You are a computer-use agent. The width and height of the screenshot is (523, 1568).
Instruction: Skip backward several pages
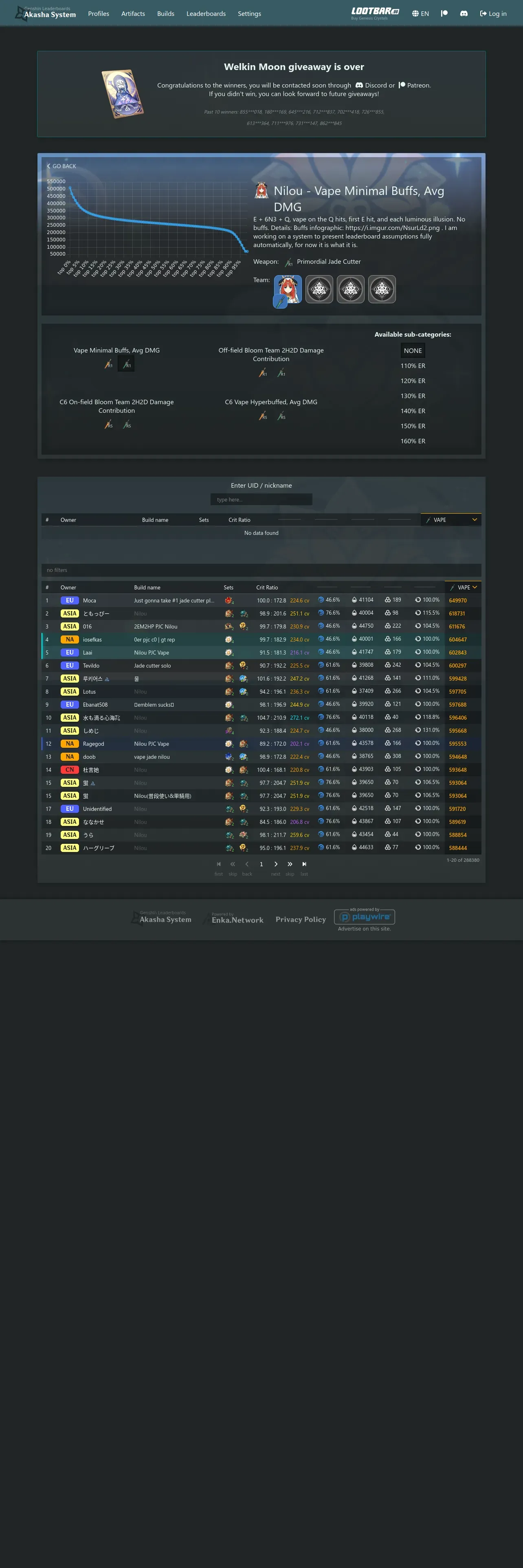pos(233,864)
